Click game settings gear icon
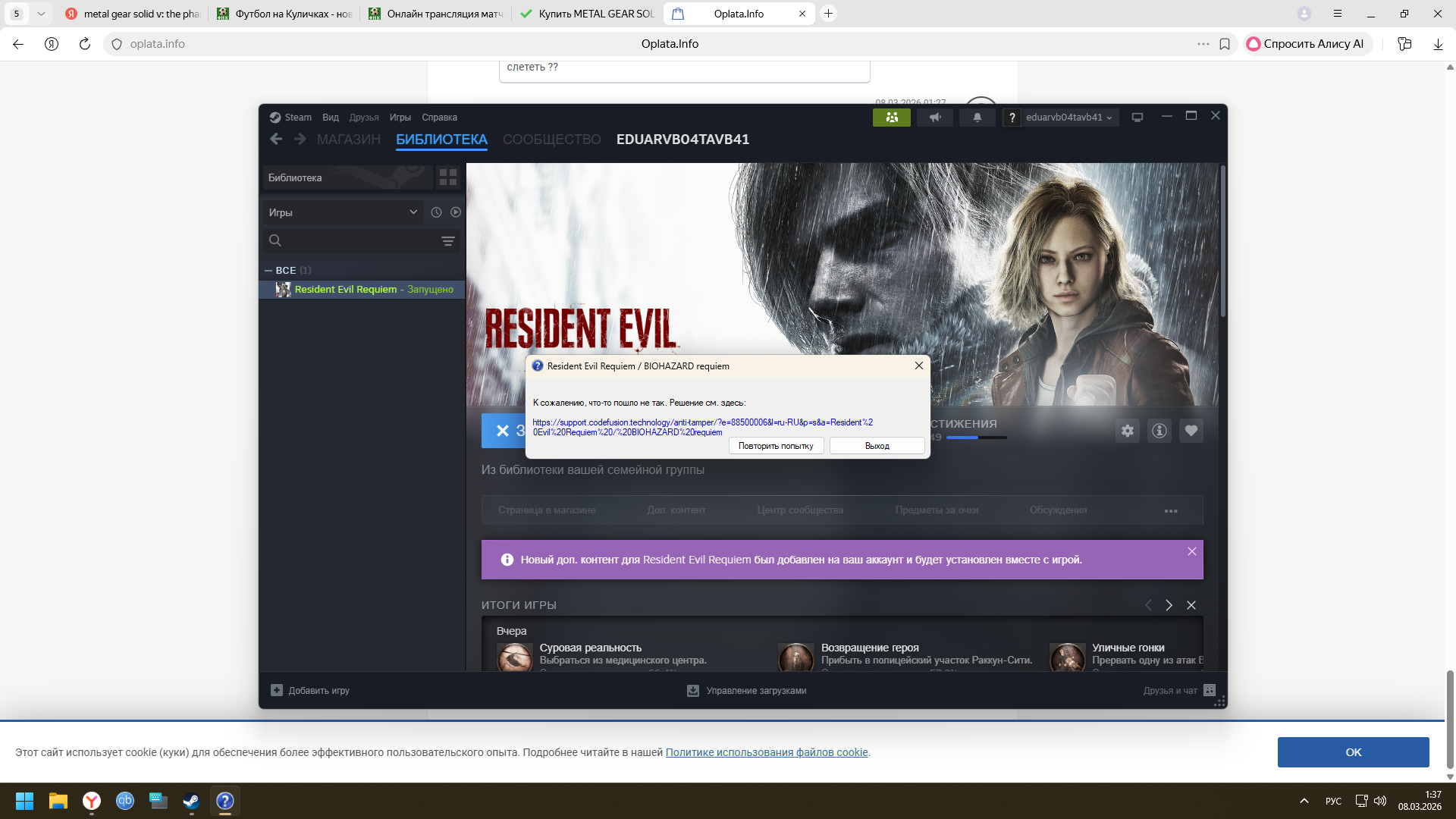The image size is (1456, 819). pos(1127,431)
